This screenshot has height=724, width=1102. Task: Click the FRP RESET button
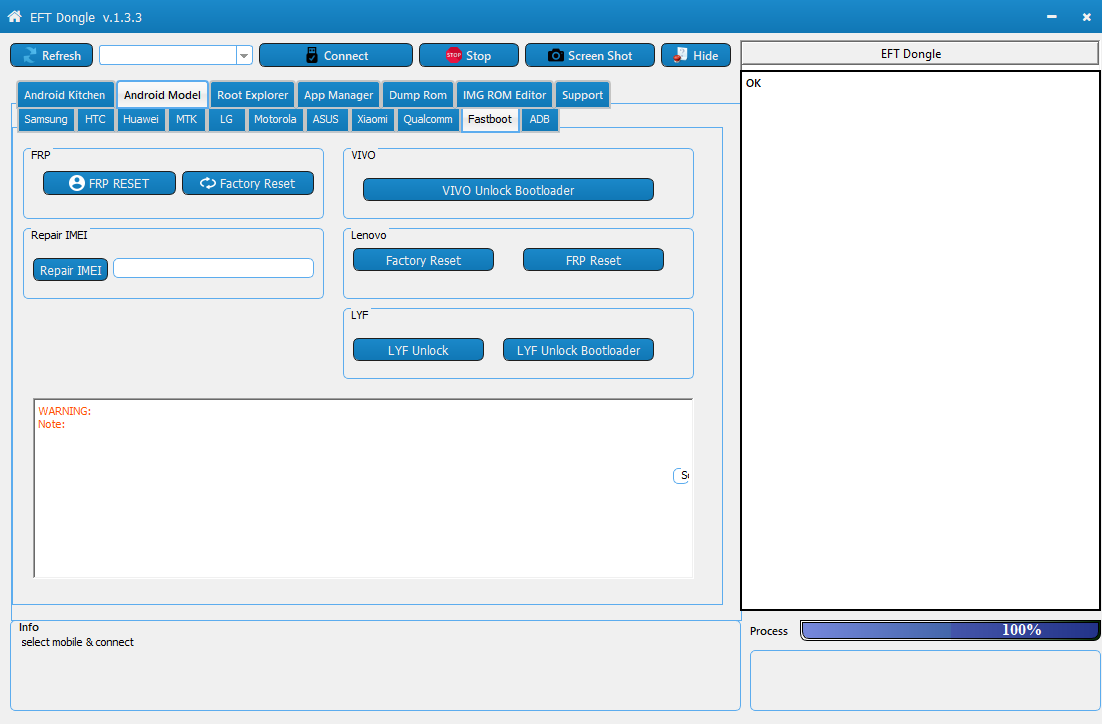coord(110,183)
